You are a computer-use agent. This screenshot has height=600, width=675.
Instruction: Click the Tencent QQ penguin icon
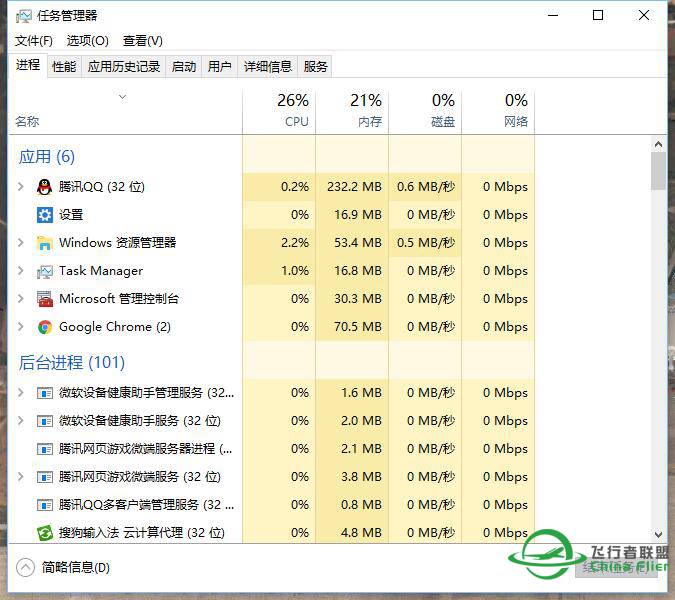[x=44, y=187]
